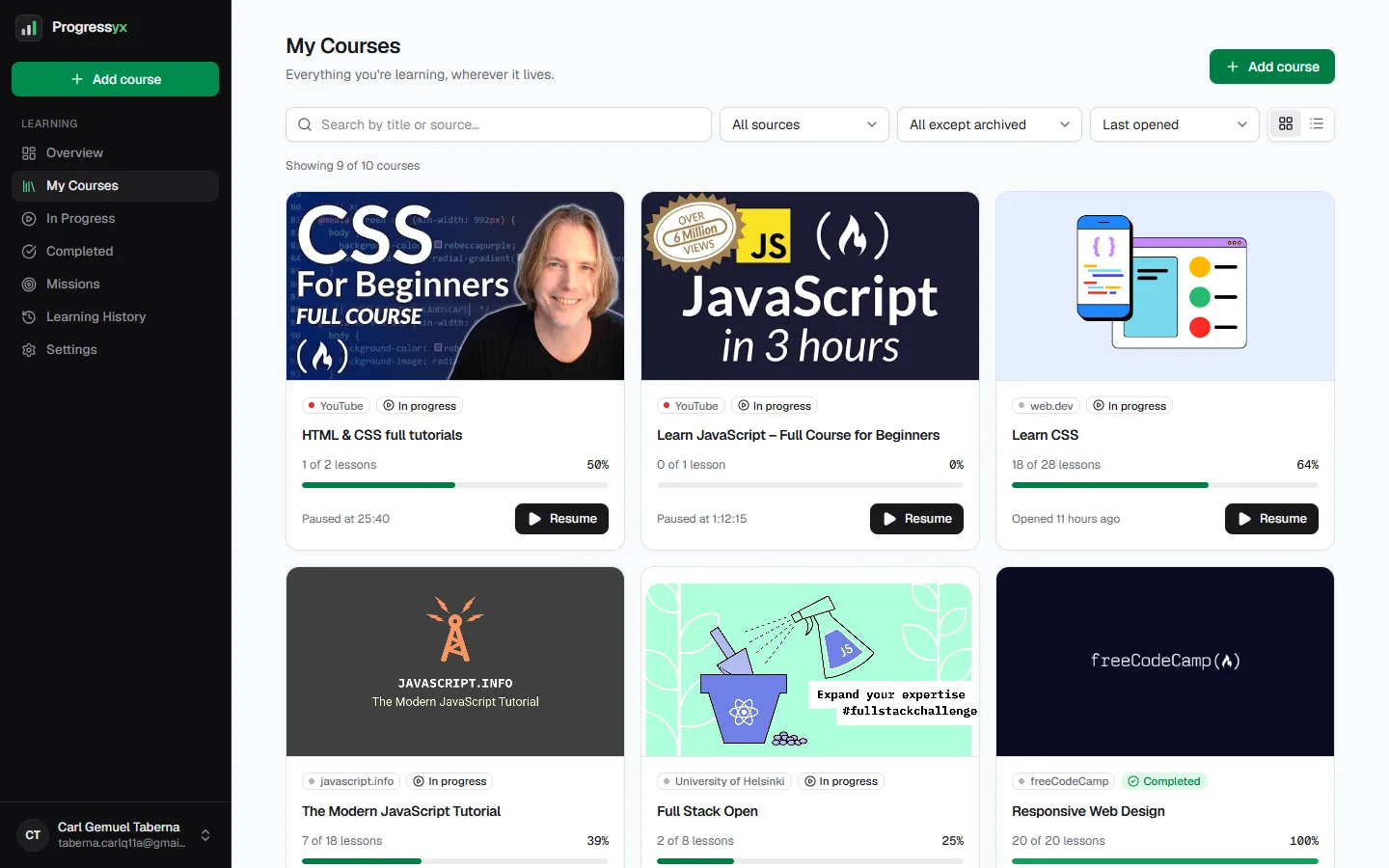Open the JavaScript in 3 hours thumbnail
This screenshot has width=1389, height=868.
pos(810,286)
